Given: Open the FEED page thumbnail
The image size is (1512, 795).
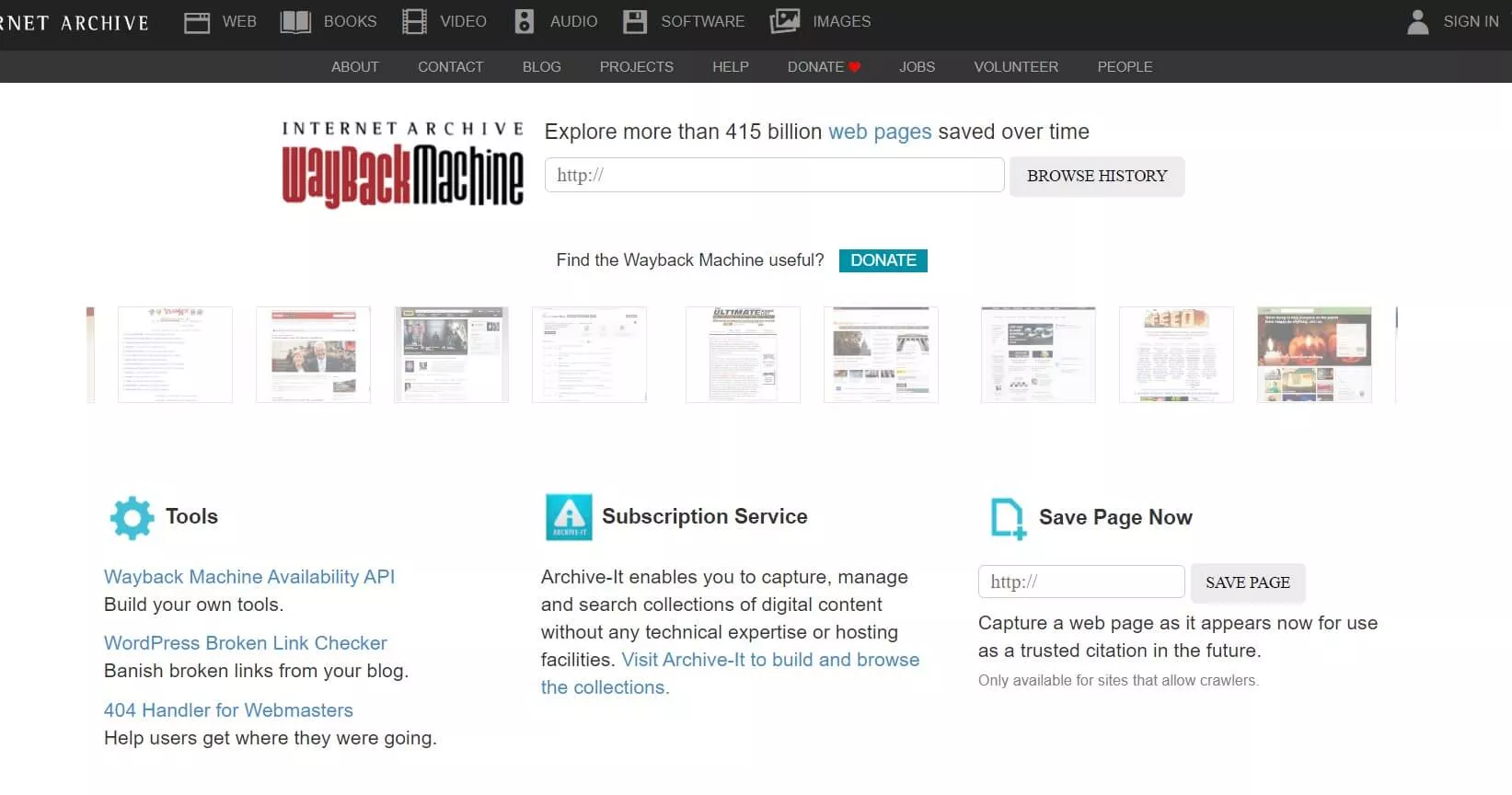Looking at the screenshot, I should (1176, 354).
